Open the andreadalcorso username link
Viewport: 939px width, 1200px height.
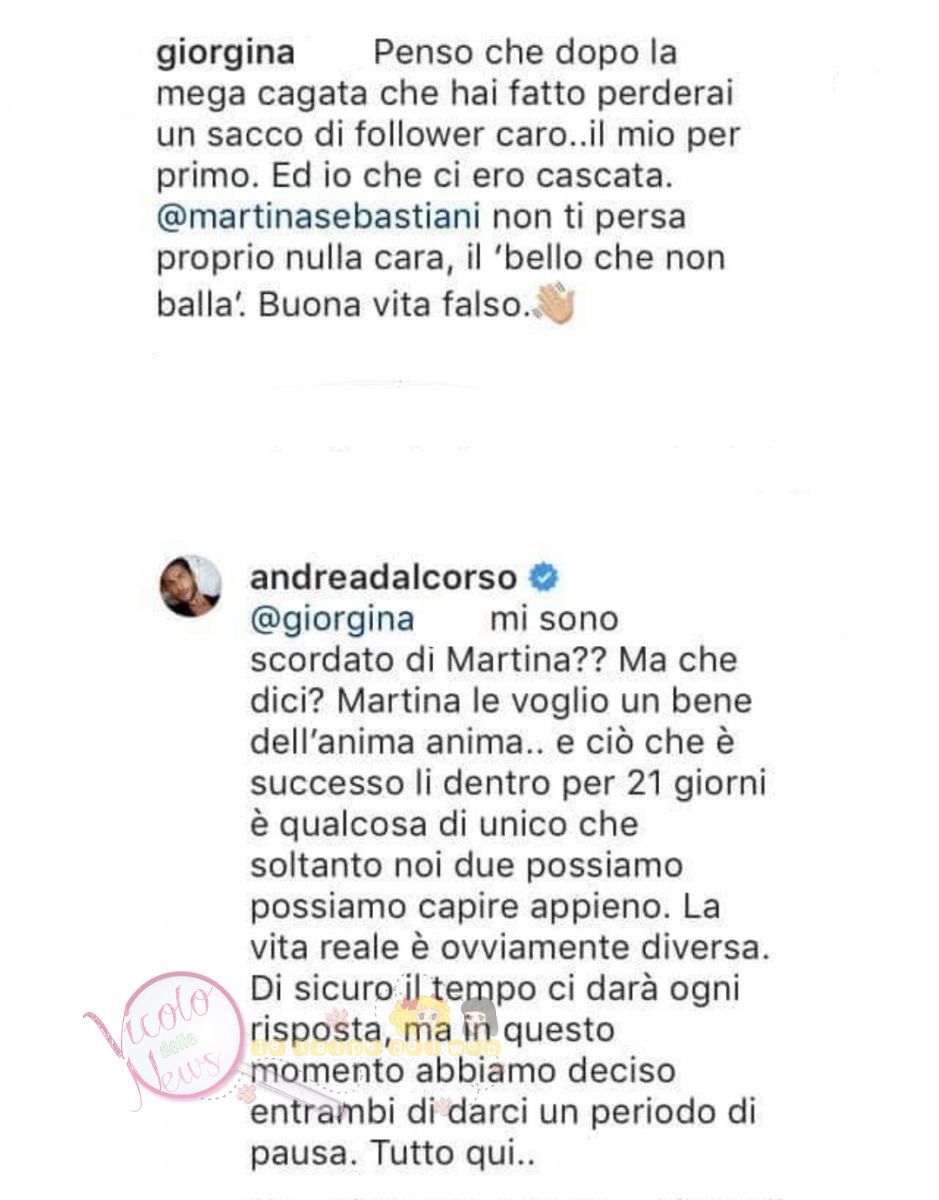click(x=384, y=578)
